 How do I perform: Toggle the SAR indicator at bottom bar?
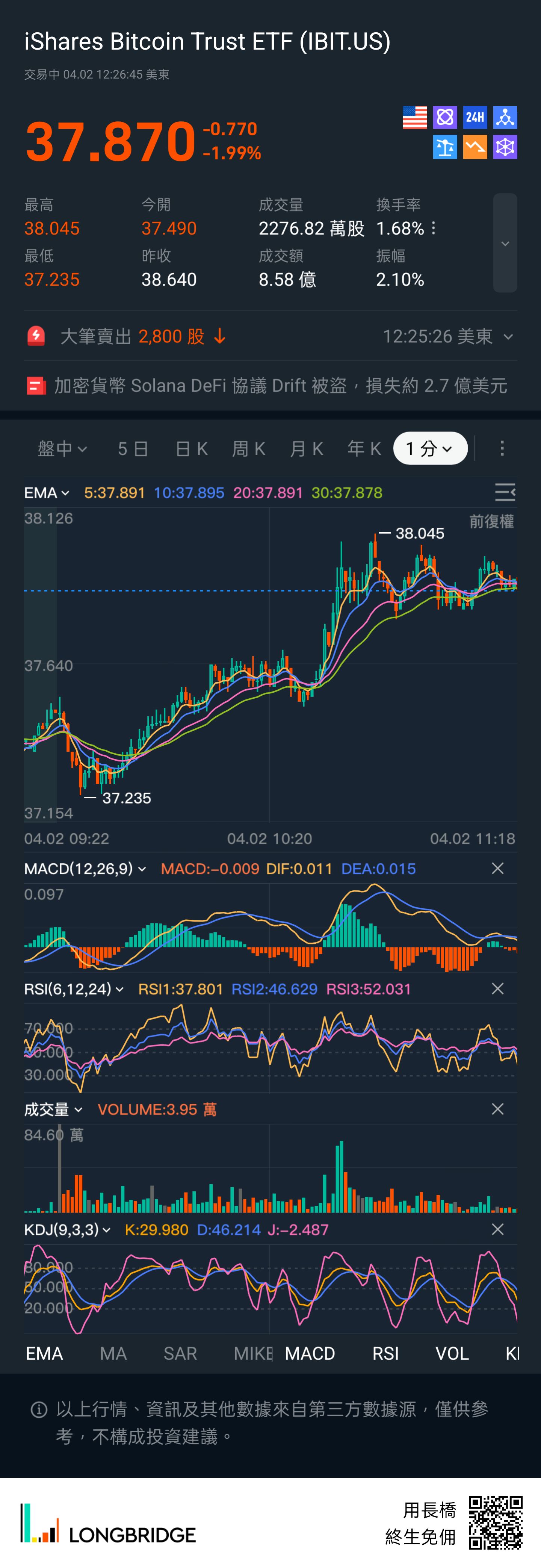tap(180, 1353)
